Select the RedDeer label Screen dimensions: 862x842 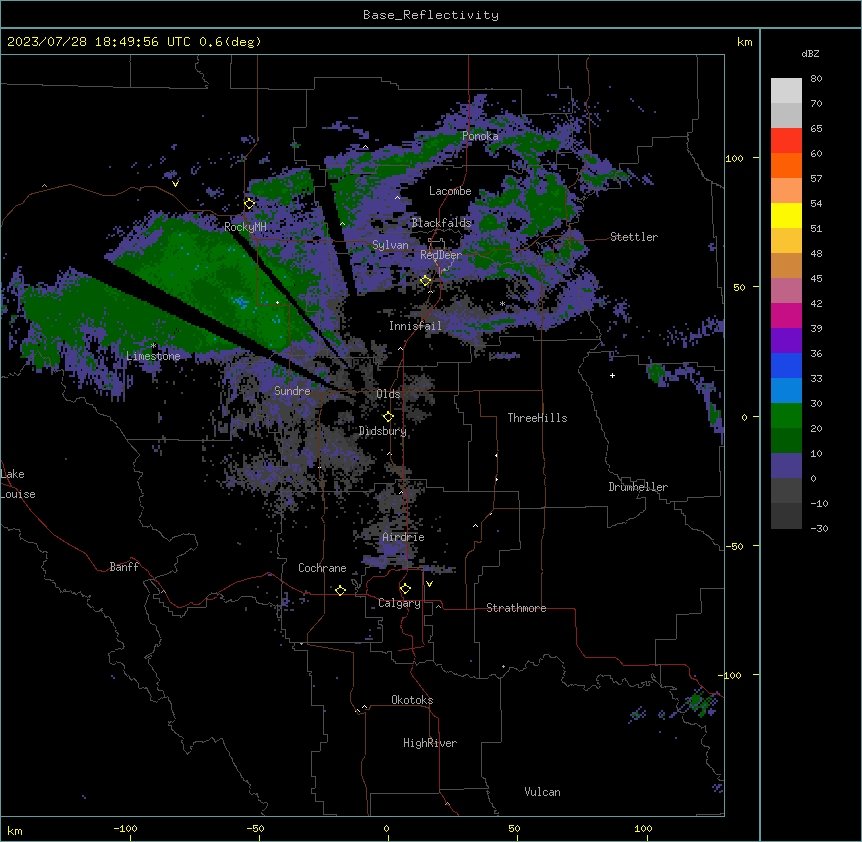pos(441,255)
